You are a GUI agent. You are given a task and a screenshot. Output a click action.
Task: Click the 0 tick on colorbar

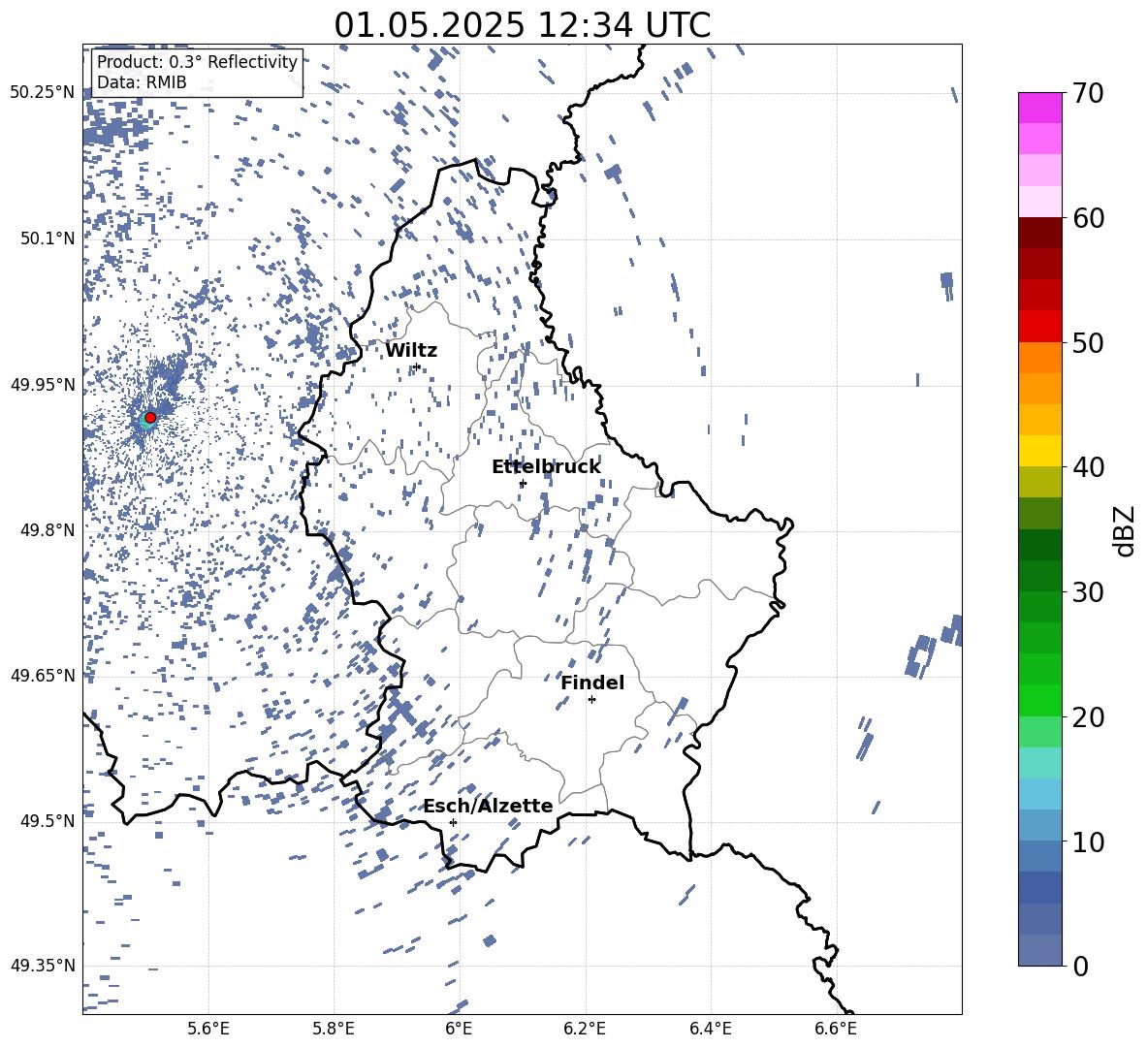[1080, 966]
